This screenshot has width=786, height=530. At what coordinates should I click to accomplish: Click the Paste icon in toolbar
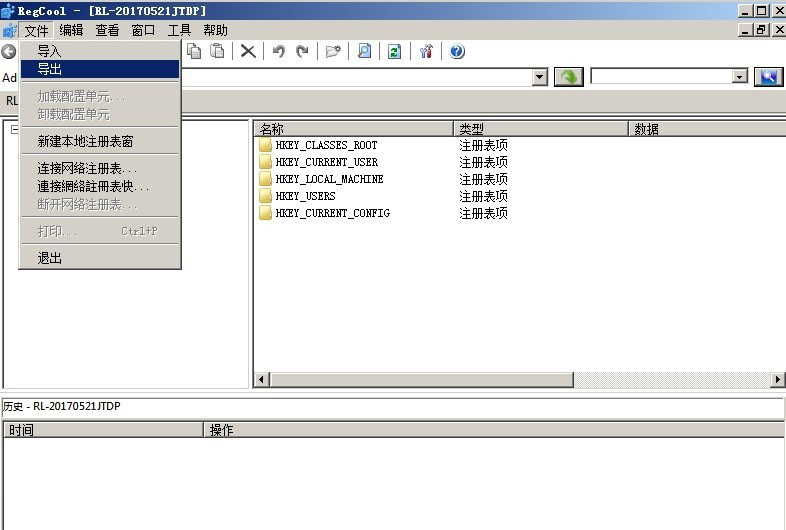tap(217, 51)
